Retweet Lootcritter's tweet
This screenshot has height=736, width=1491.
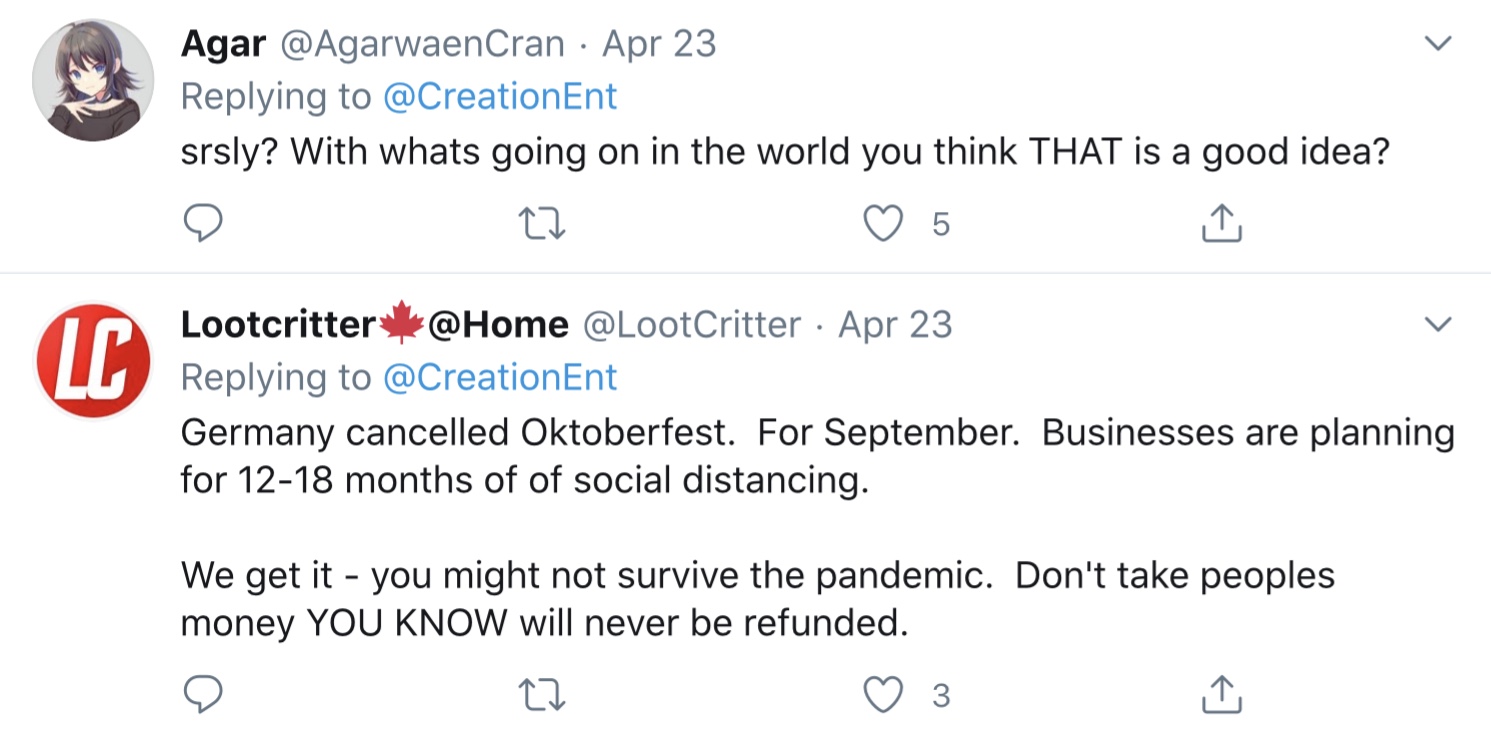tap(545, 695)
